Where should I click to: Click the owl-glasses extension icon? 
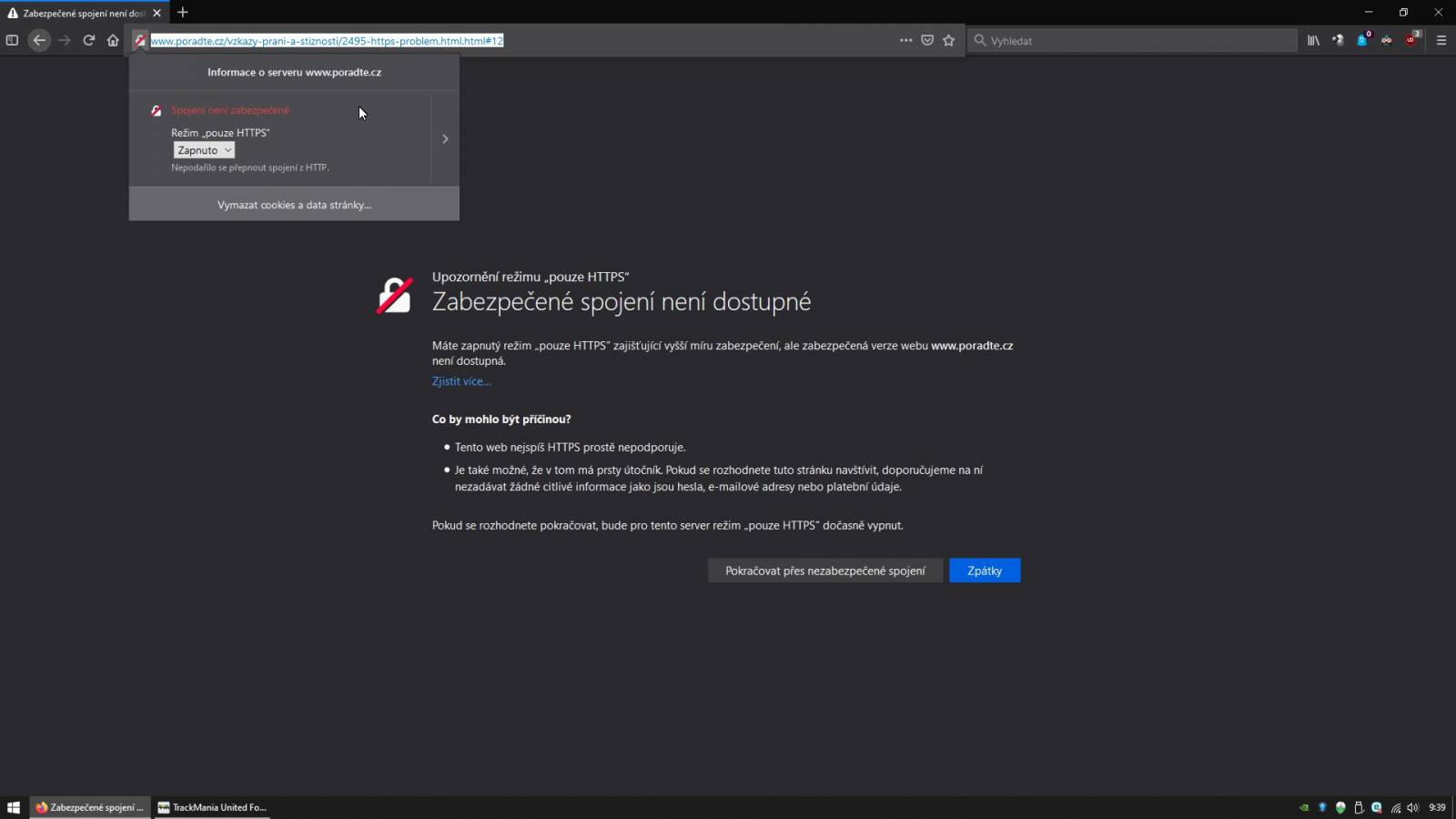1386,40
